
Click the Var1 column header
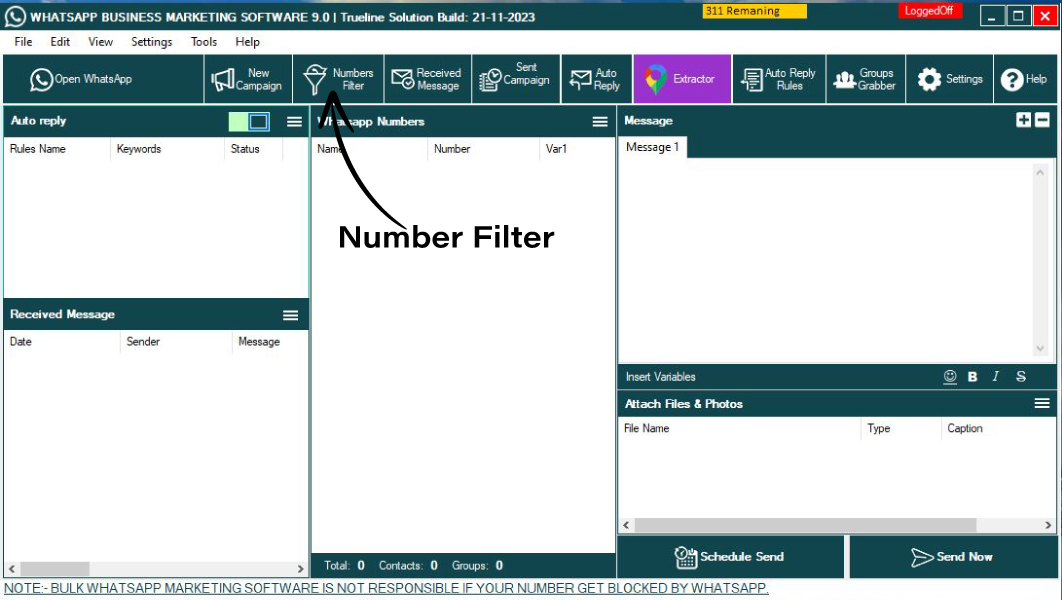coord(576,149)
